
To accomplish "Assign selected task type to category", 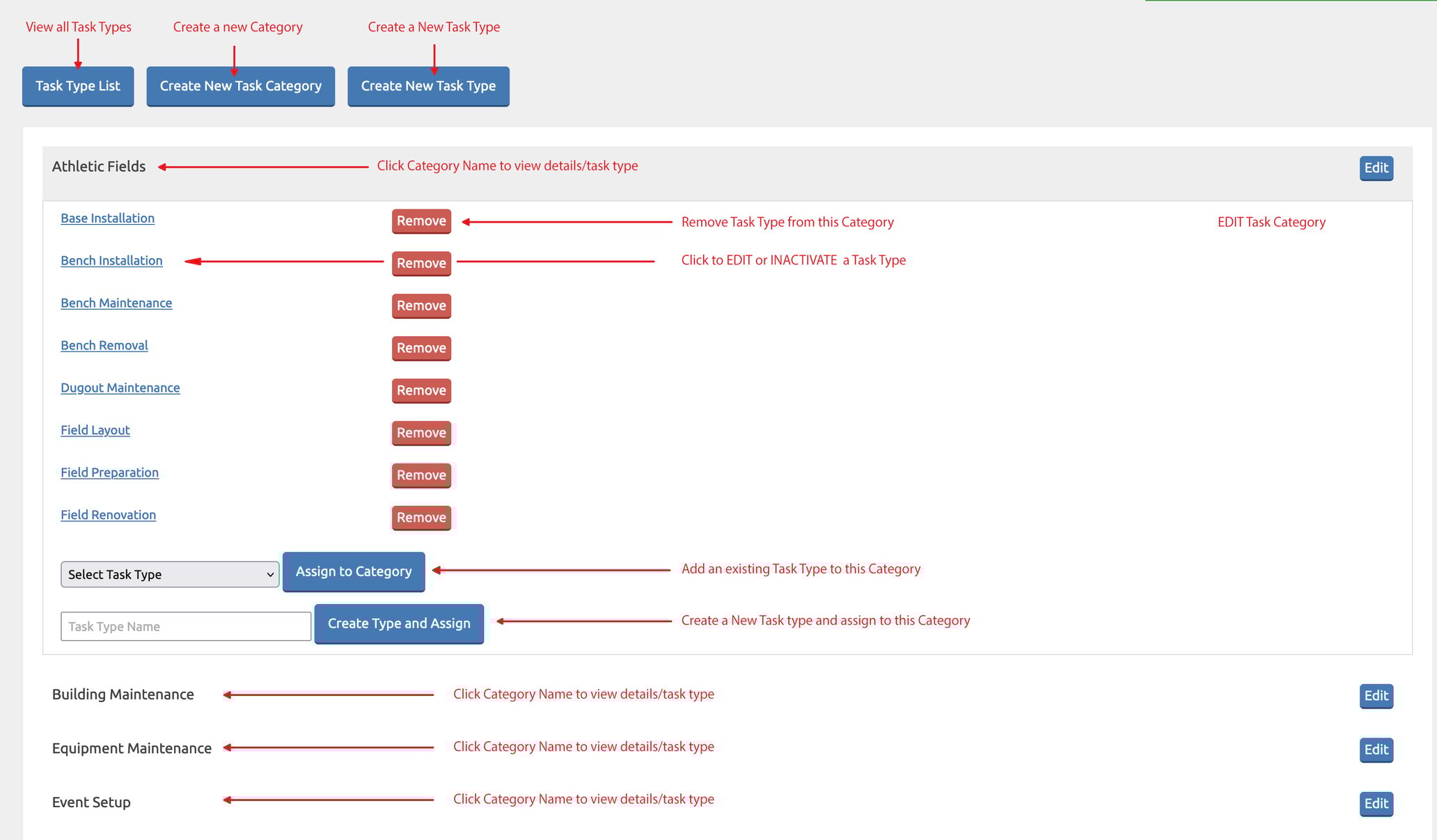I will pos(353,571).
